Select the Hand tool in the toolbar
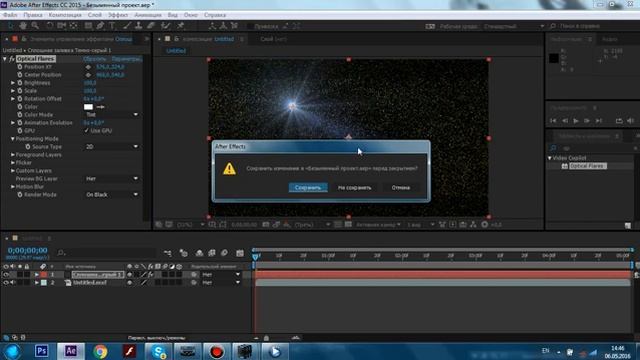This screenshot has width=640, height=360. click(23, 26)
